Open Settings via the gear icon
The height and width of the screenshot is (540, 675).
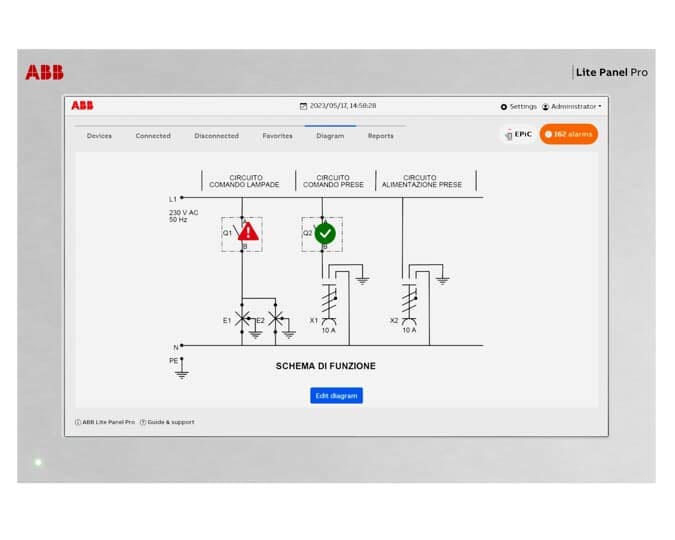(x=504, y=106)
